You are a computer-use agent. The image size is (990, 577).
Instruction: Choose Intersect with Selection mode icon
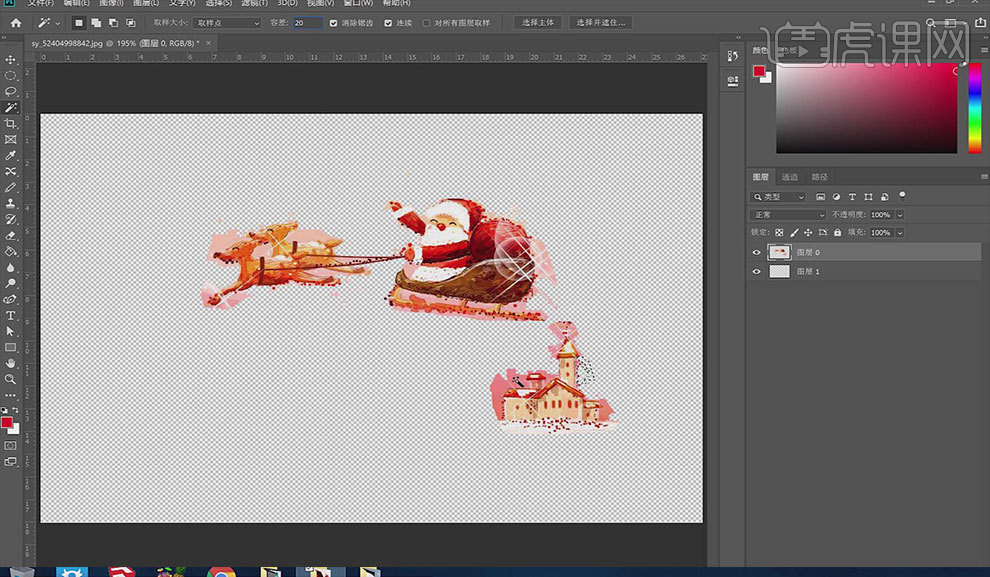(131, 23)
